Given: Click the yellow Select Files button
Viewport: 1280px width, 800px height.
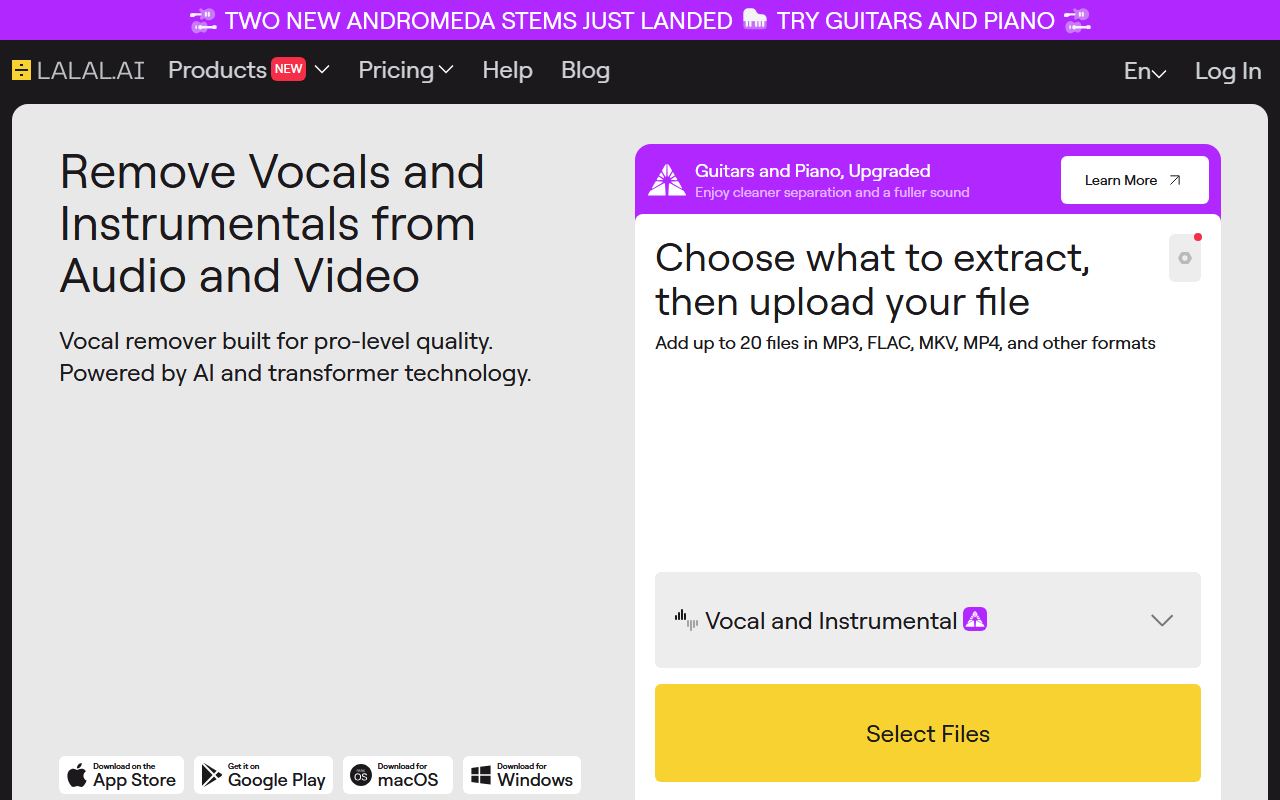Looking at the screenshot, I should (x=928, y=733).
